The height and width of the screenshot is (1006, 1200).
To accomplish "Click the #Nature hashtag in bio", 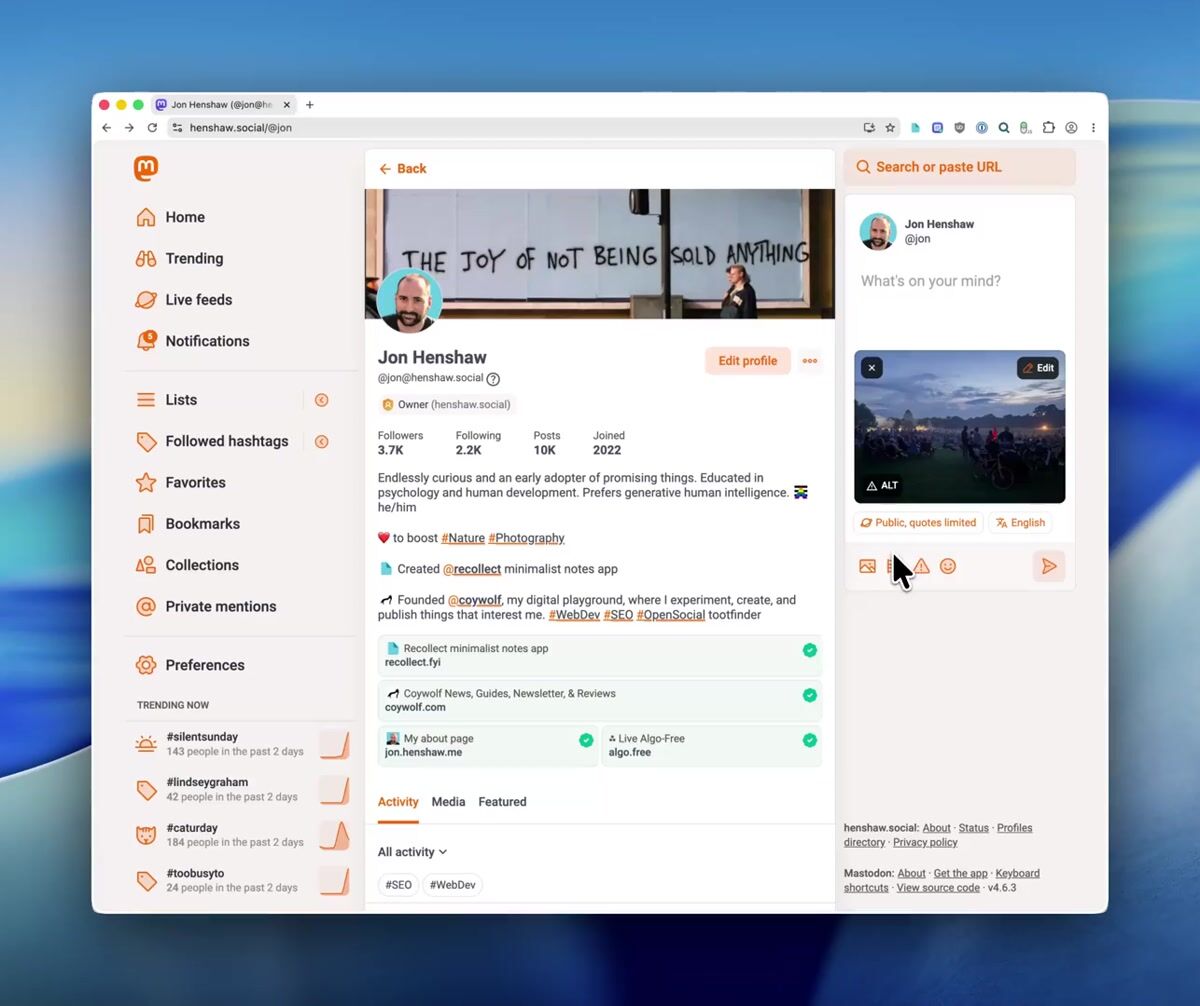I will [463, 538].
